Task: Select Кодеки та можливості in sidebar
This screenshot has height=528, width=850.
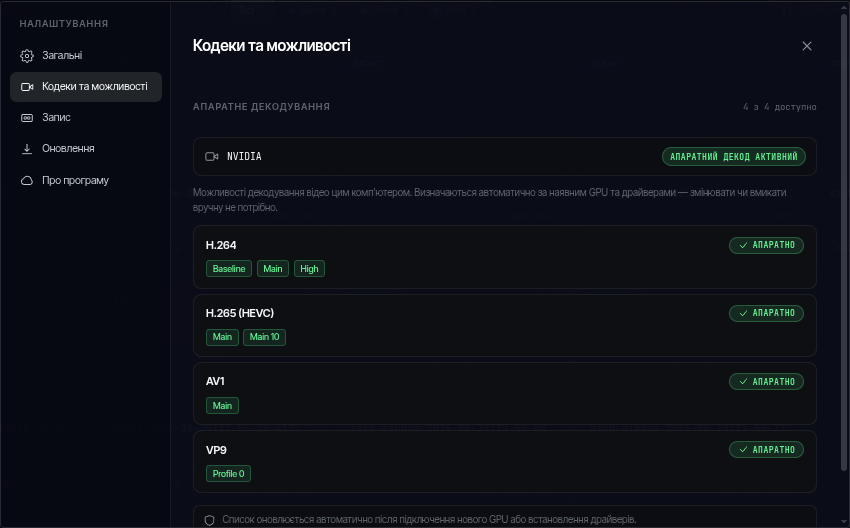Action: pyautogui.click(x=86, y=87)
